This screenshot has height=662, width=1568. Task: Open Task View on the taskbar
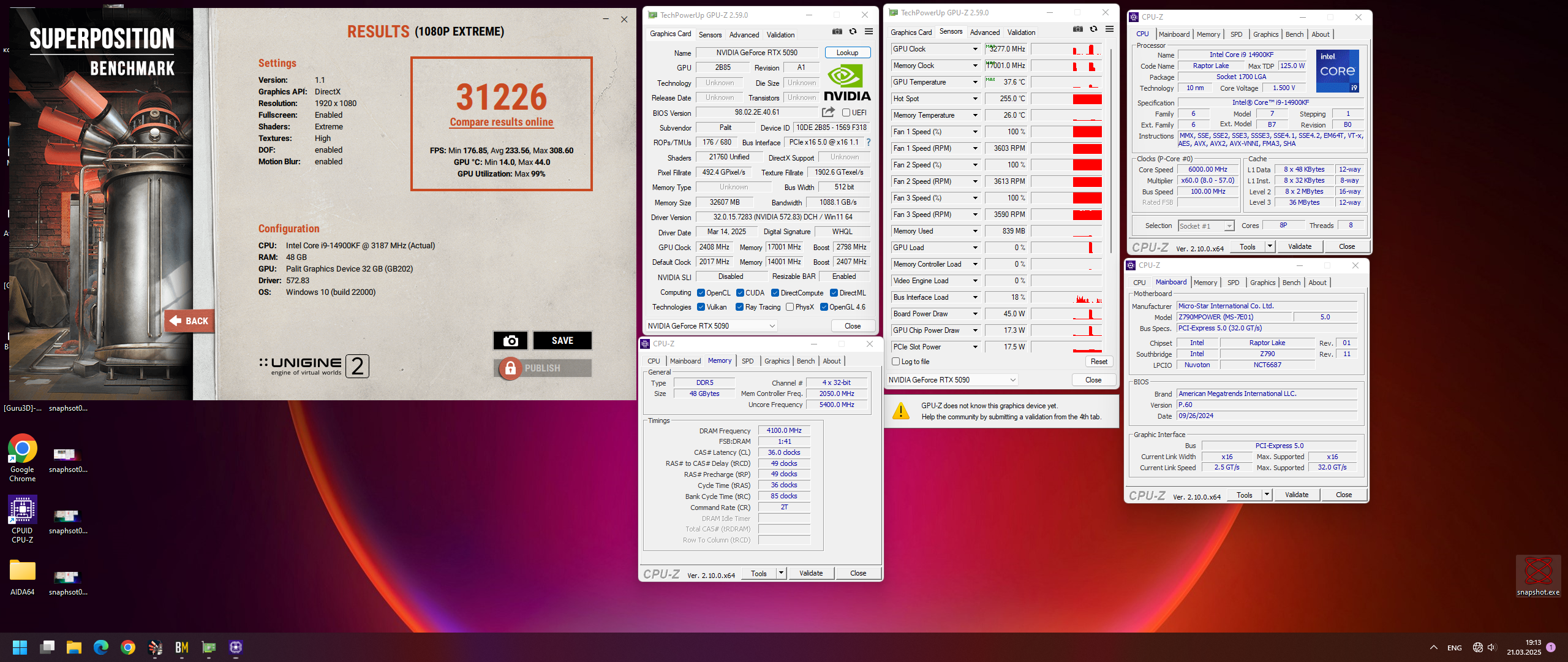[47, 647]
